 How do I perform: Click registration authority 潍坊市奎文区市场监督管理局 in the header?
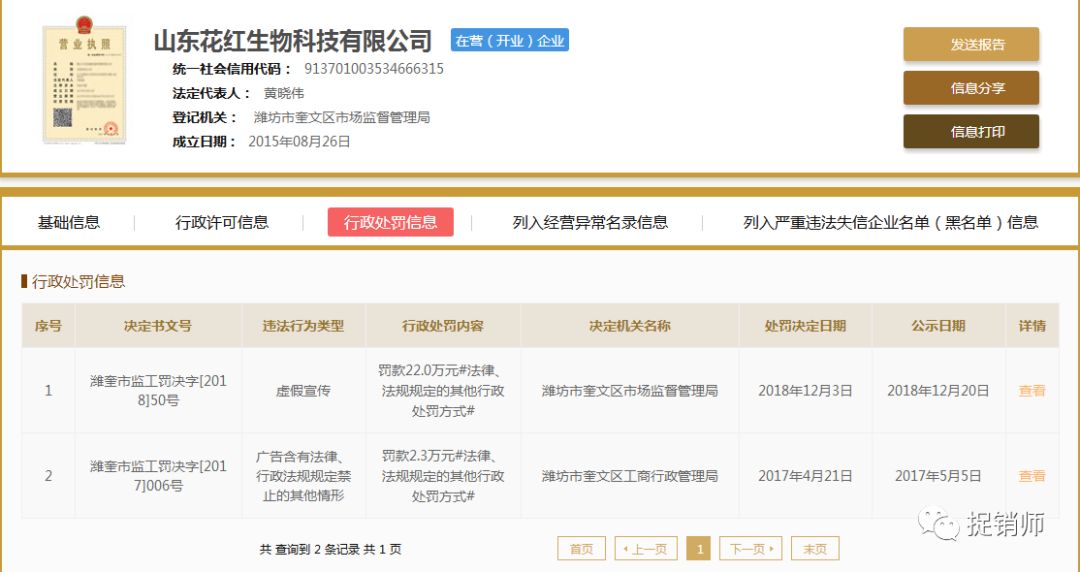click(x=342, y=117)
